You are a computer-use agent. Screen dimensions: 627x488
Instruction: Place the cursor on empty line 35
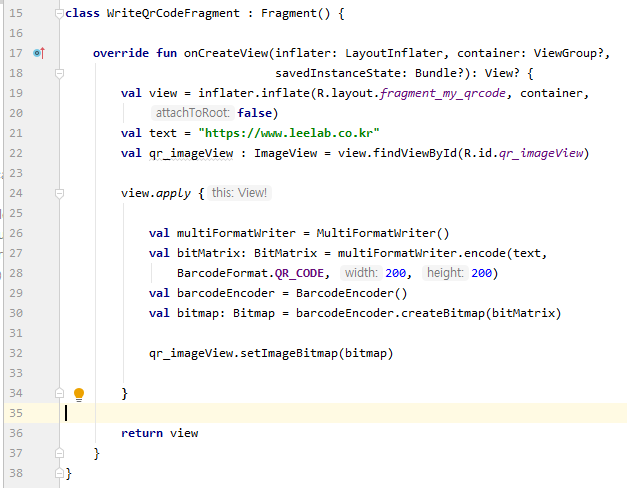point(300,413)
